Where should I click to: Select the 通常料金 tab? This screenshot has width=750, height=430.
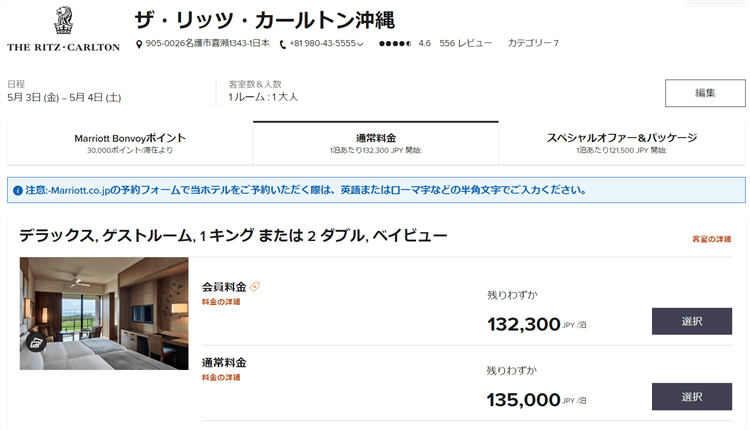coord(375,142)
